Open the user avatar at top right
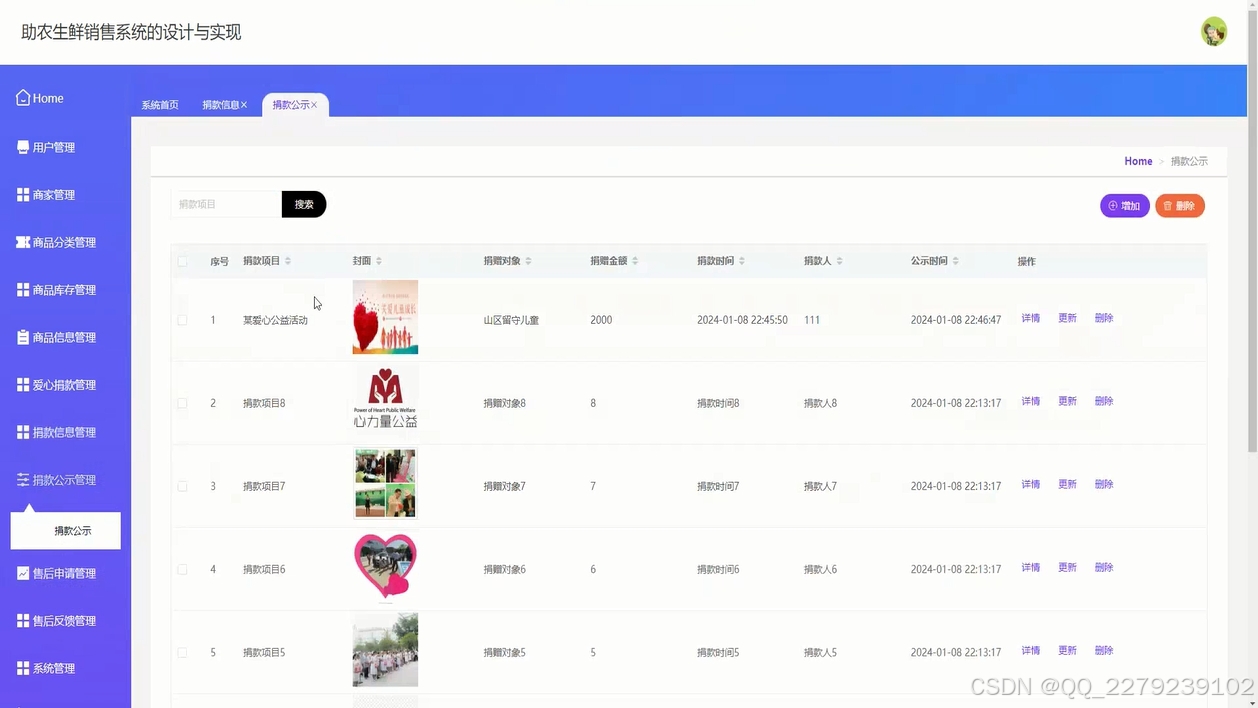This screenshot has width=1258, height=708. click(1214, 31)
